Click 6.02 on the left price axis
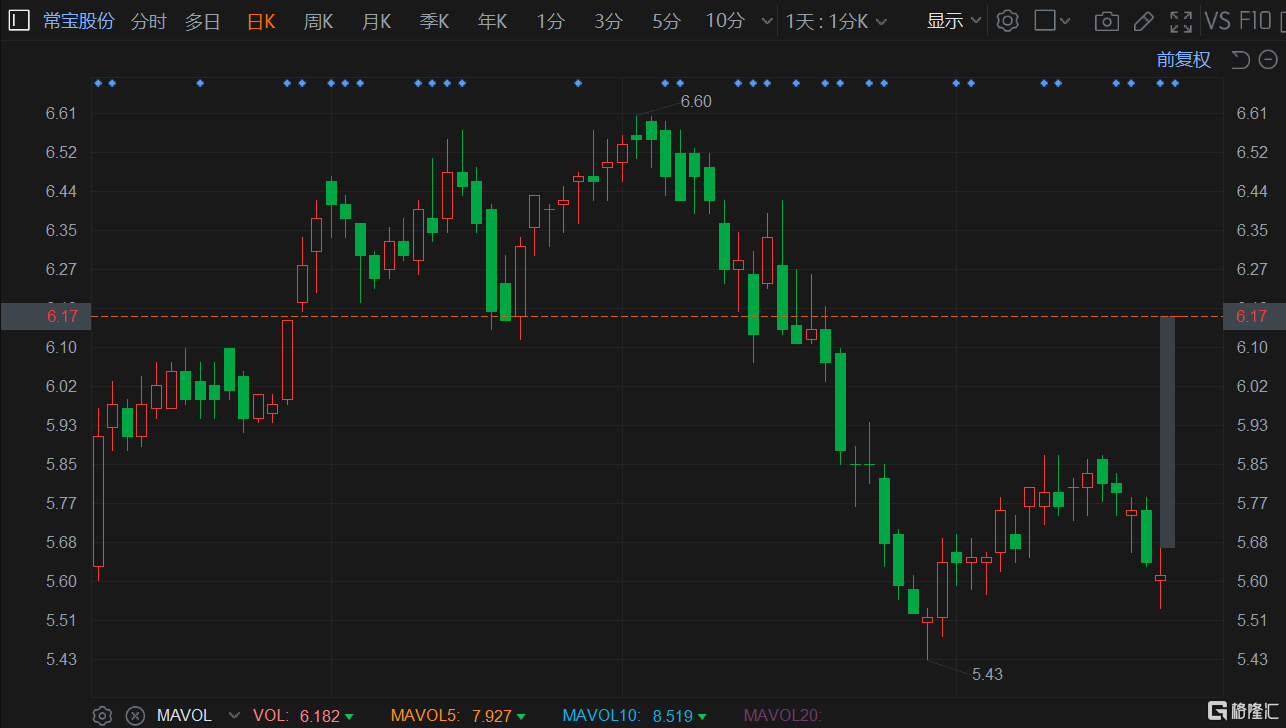Image resolution: width=1286 pixels, height=728 pixels. coord(61,386)
